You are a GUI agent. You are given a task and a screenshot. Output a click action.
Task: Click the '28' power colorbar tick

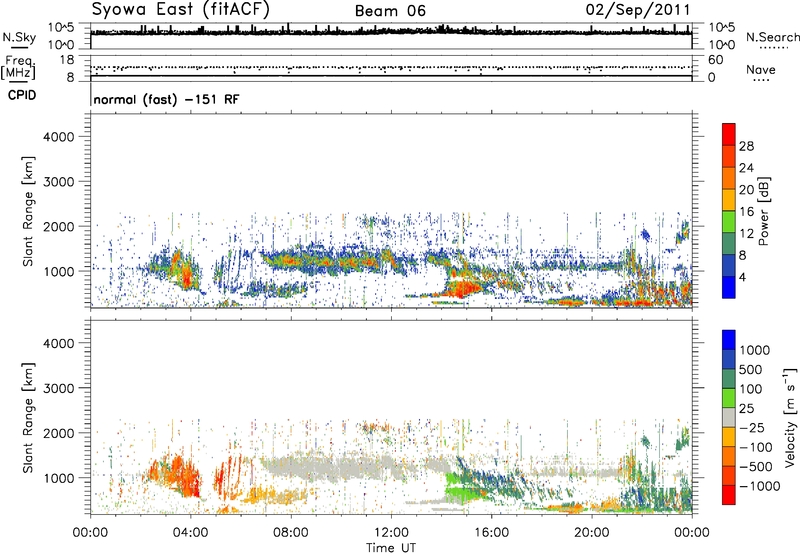click(746, 146)
